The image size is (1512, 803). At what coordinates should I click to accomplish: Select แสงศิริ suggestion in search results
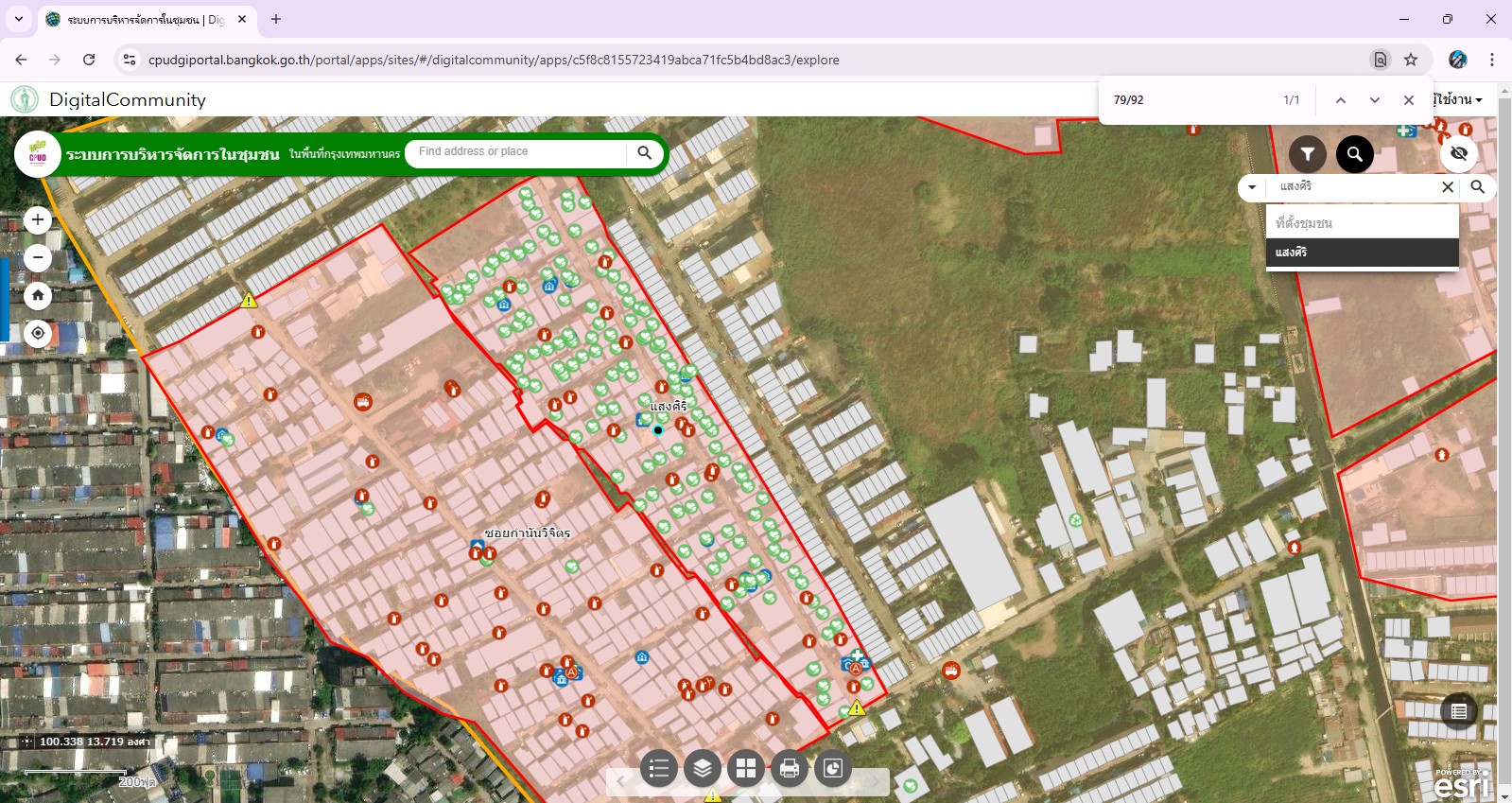coord(1362,253)
